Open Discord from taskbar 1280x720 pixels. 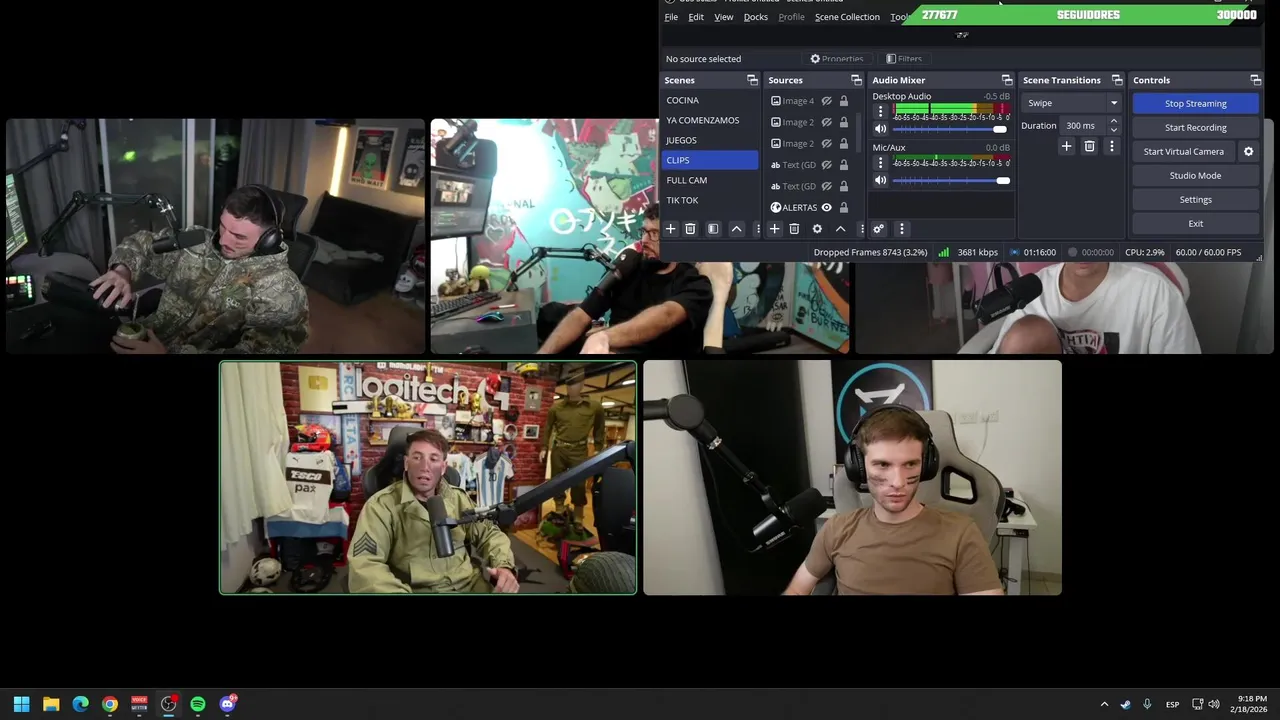(227, 704)
